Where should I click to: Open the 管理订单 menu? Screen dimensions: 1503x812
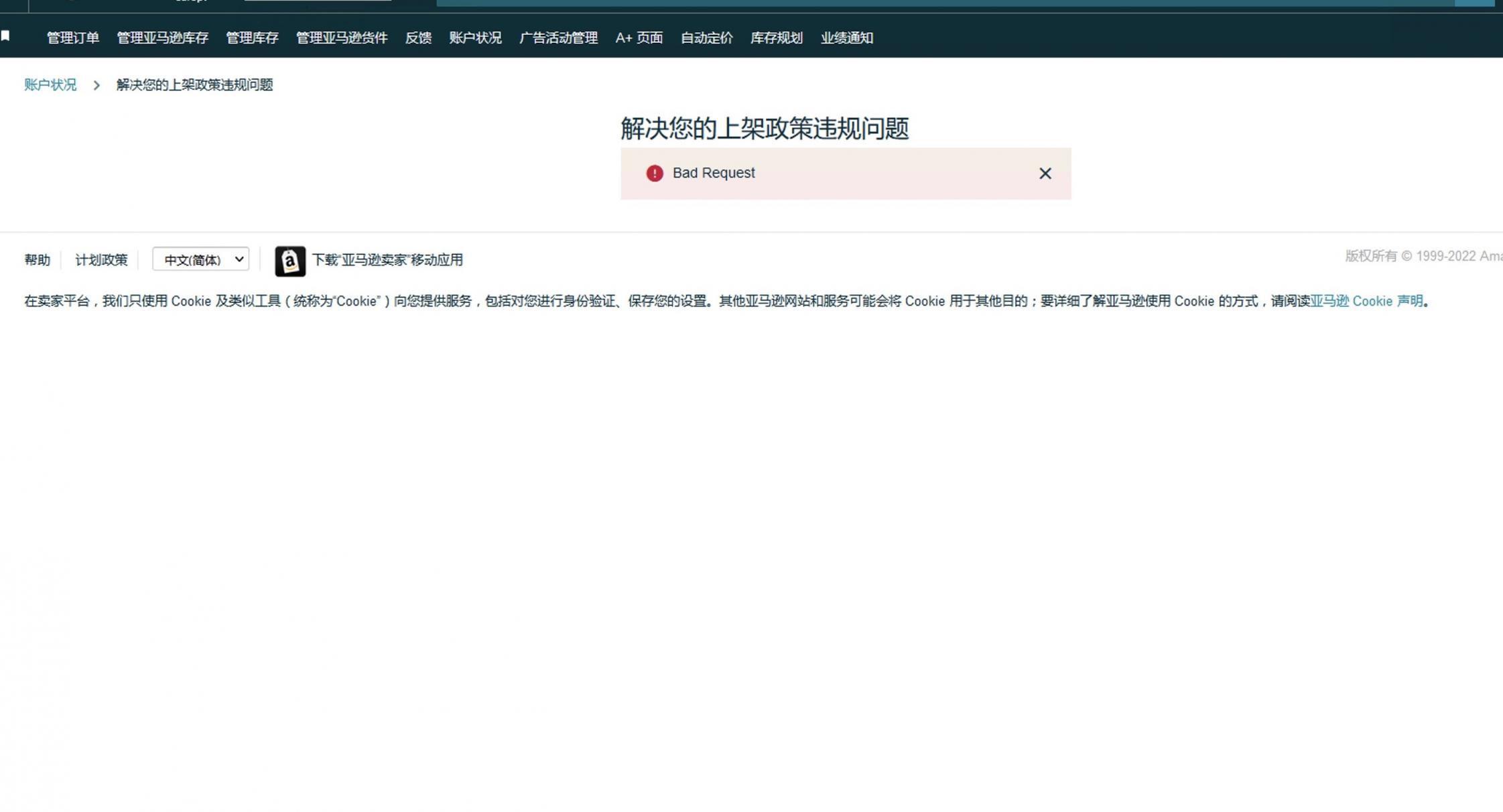73,38
